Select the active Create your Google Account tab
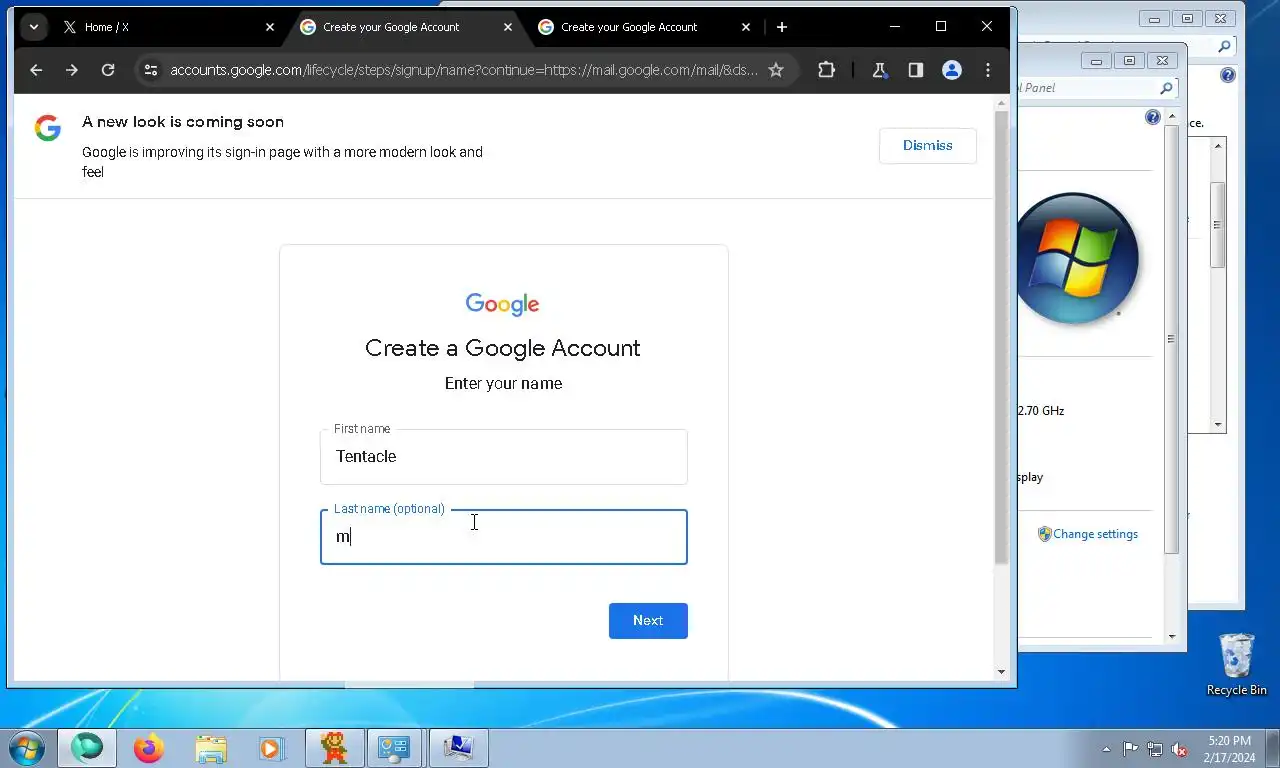The image size is (1280, 768). pyautogui.click(x=406, y=27)
